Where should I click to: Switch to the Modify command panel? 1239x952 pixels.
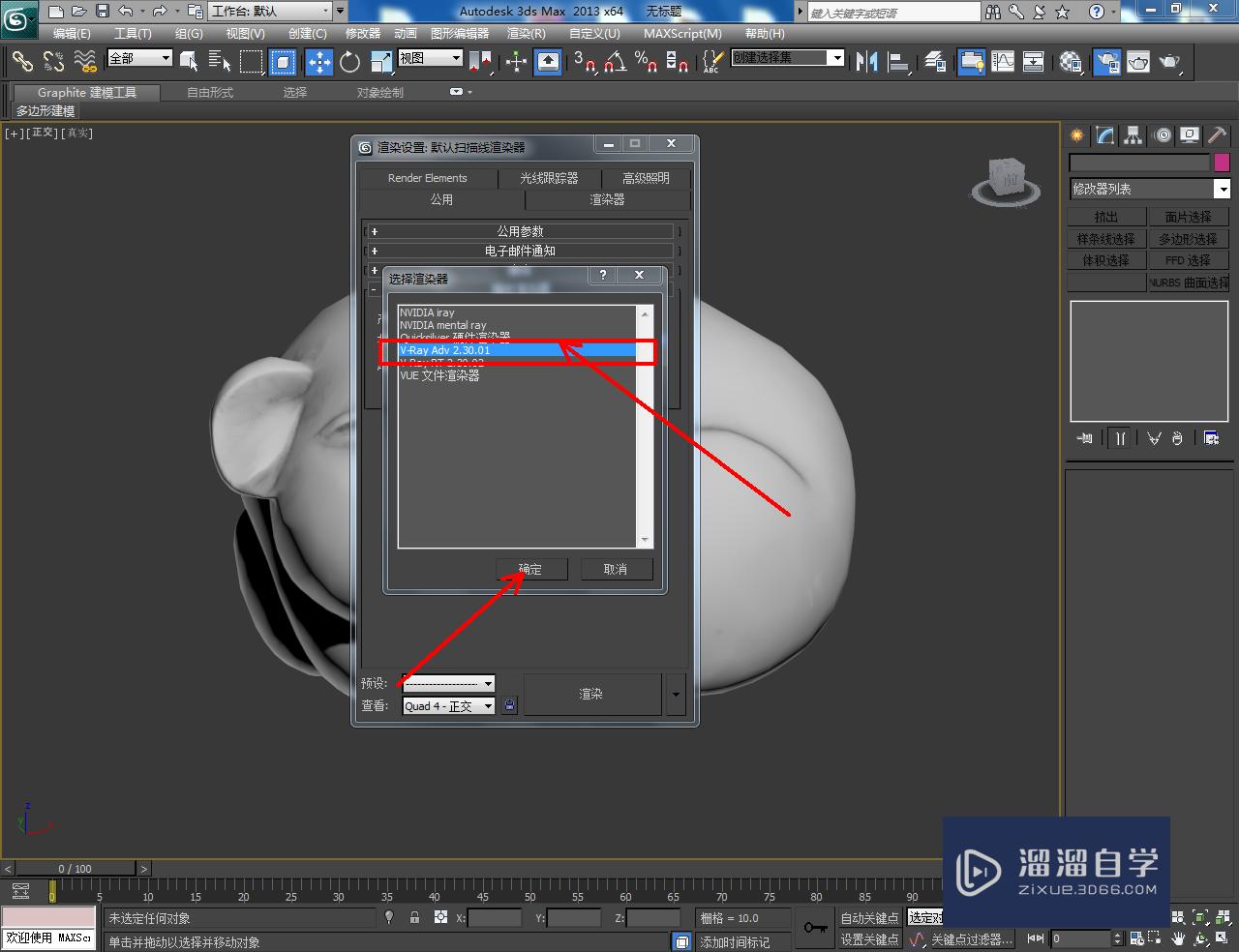coord(1105,135)
